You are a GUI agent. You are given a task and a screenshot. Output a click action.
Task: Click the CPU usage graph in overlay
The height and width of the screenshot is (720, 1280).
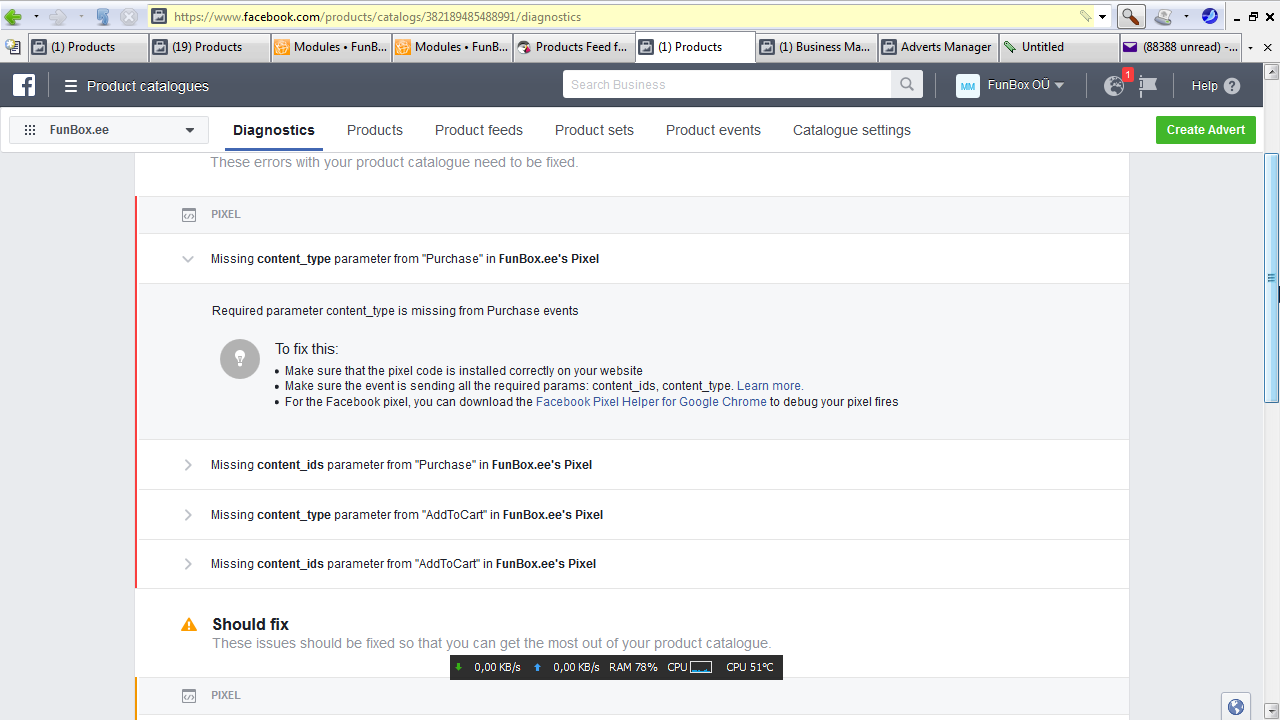pos(701,667)
